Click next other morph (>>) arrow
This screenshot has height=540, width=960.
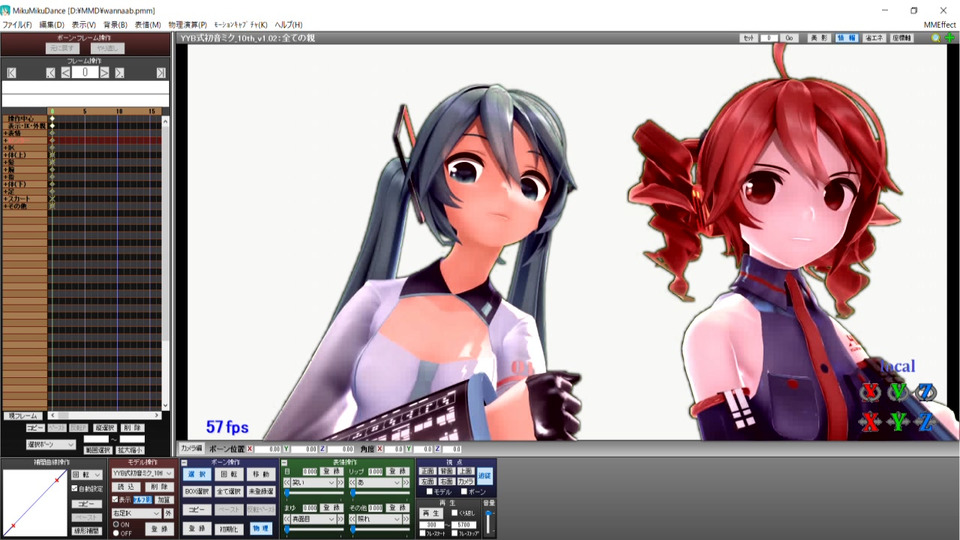pyautogui.click(x=407, y=519)
